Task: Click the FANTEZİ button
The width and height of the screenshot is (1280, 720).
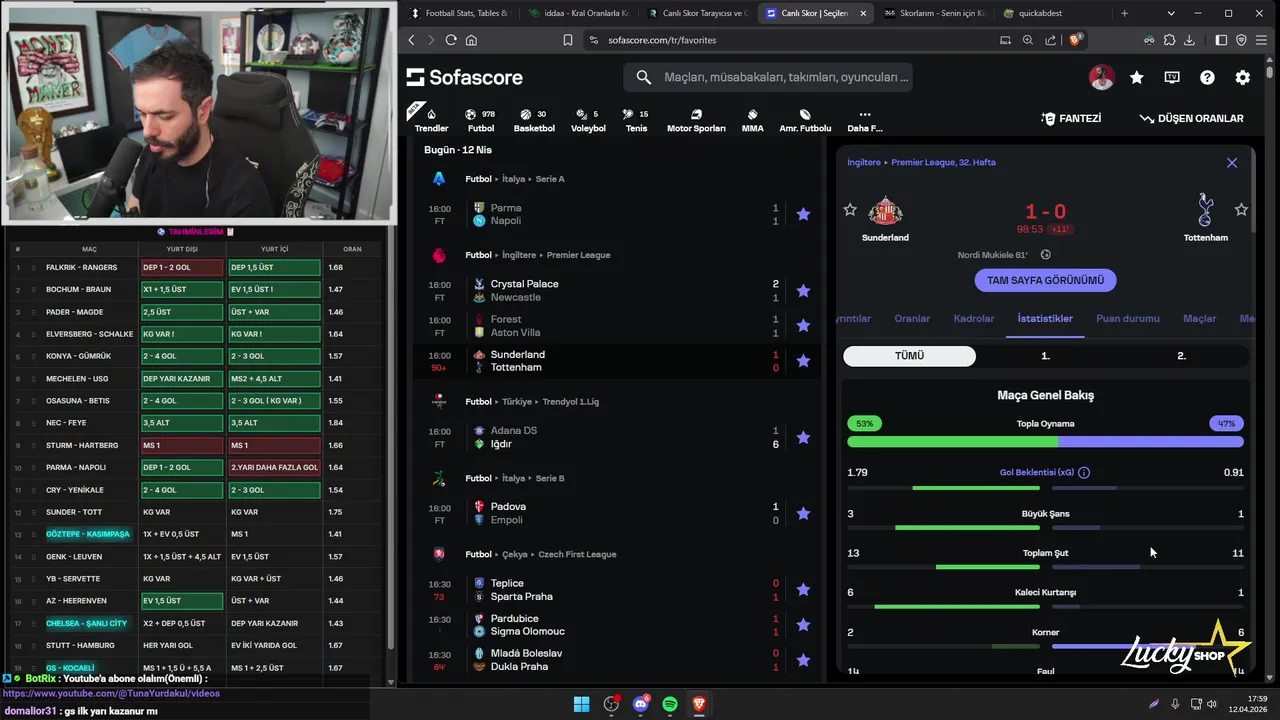Action: coord(1071,118)
